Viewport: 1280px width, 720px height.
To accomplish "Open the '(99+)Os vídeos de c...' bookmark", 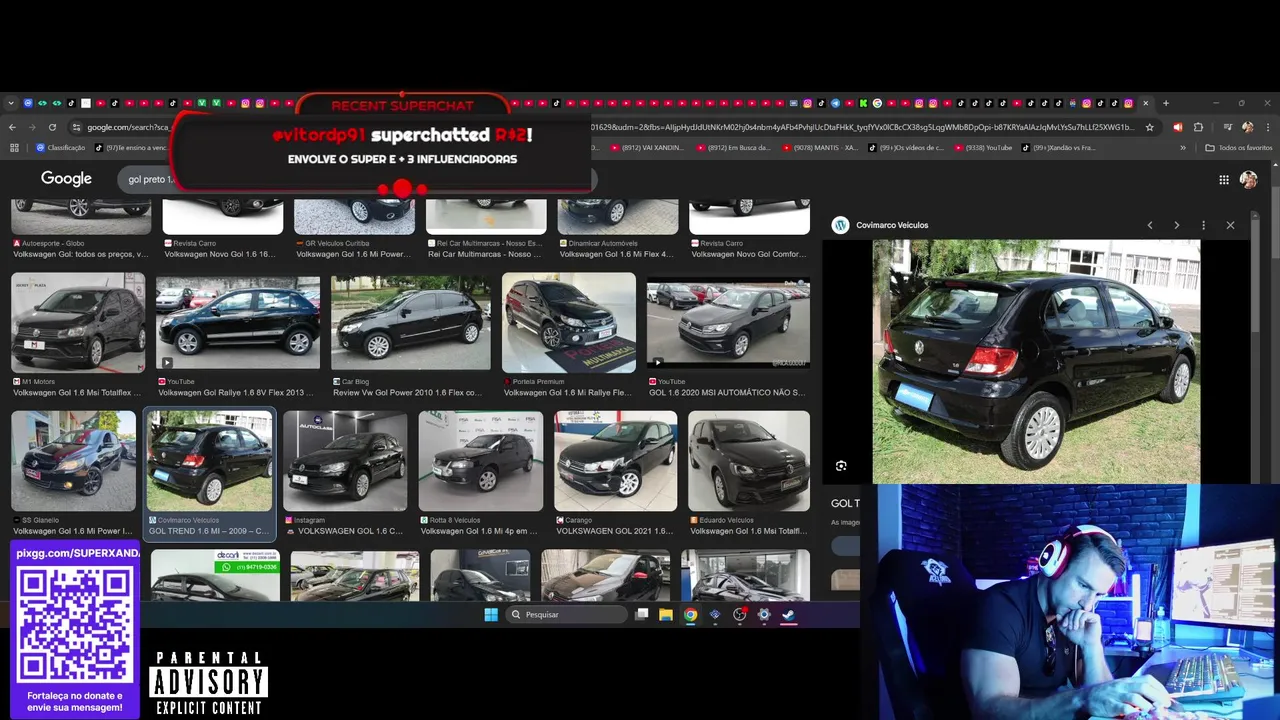I will [905, 148].
